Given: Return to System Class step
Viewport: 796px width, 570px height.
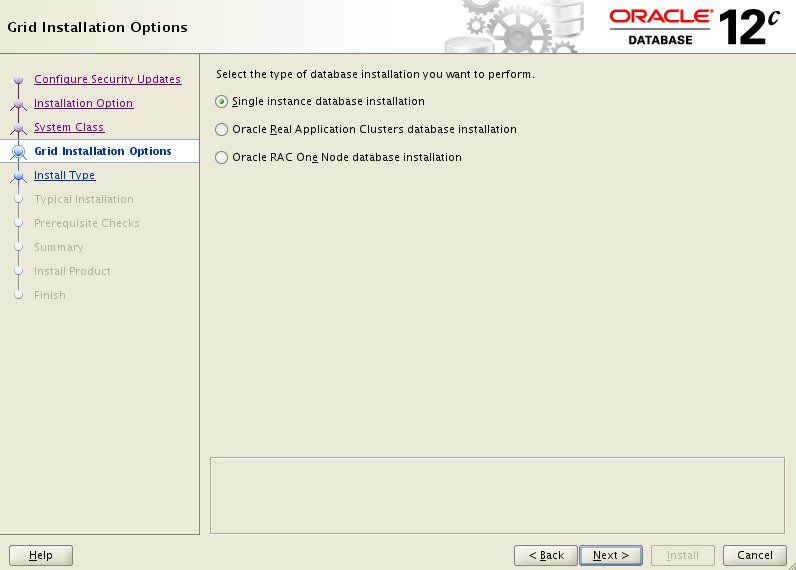Looking at the screenshot, I should coord(69,127).
